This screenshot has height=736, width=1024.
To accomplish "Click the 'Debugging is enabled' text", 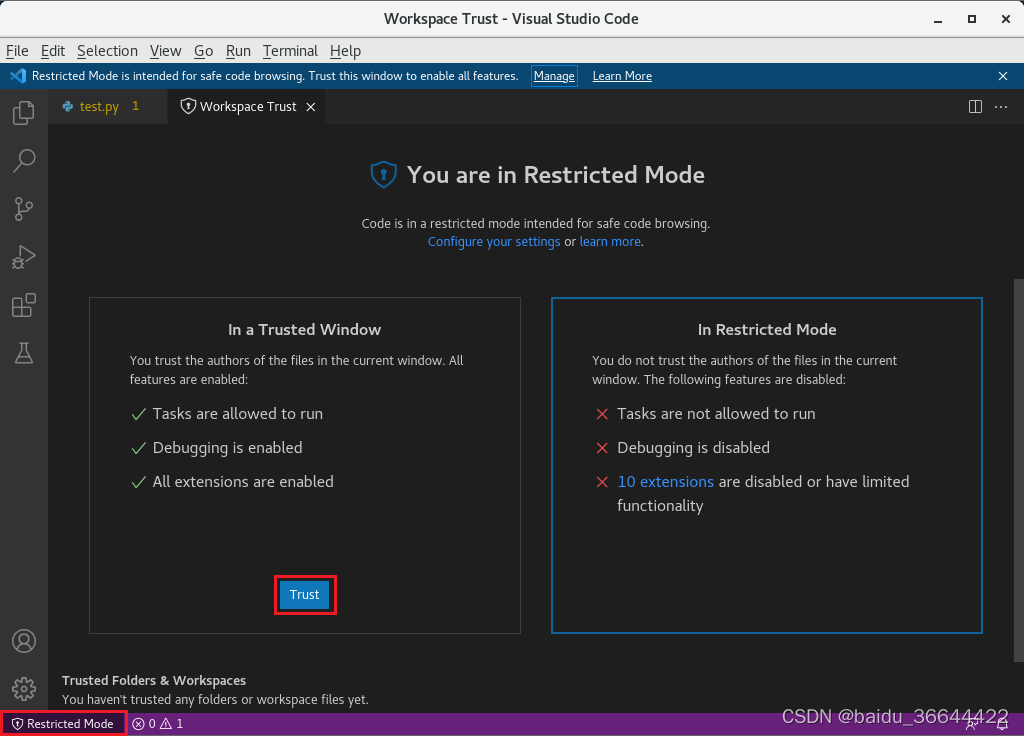I will coord(227,448).
